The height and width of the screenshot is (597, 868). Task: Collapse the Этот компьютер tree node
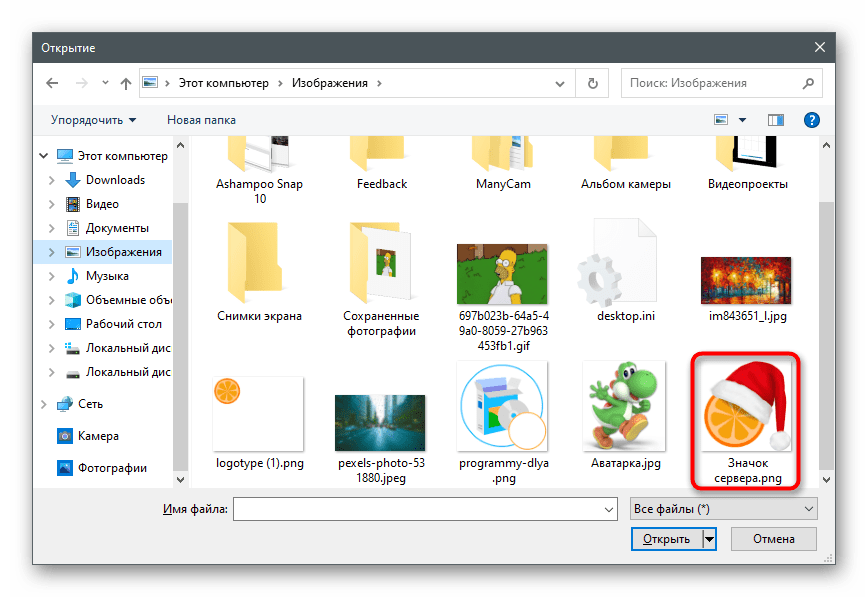43,156
